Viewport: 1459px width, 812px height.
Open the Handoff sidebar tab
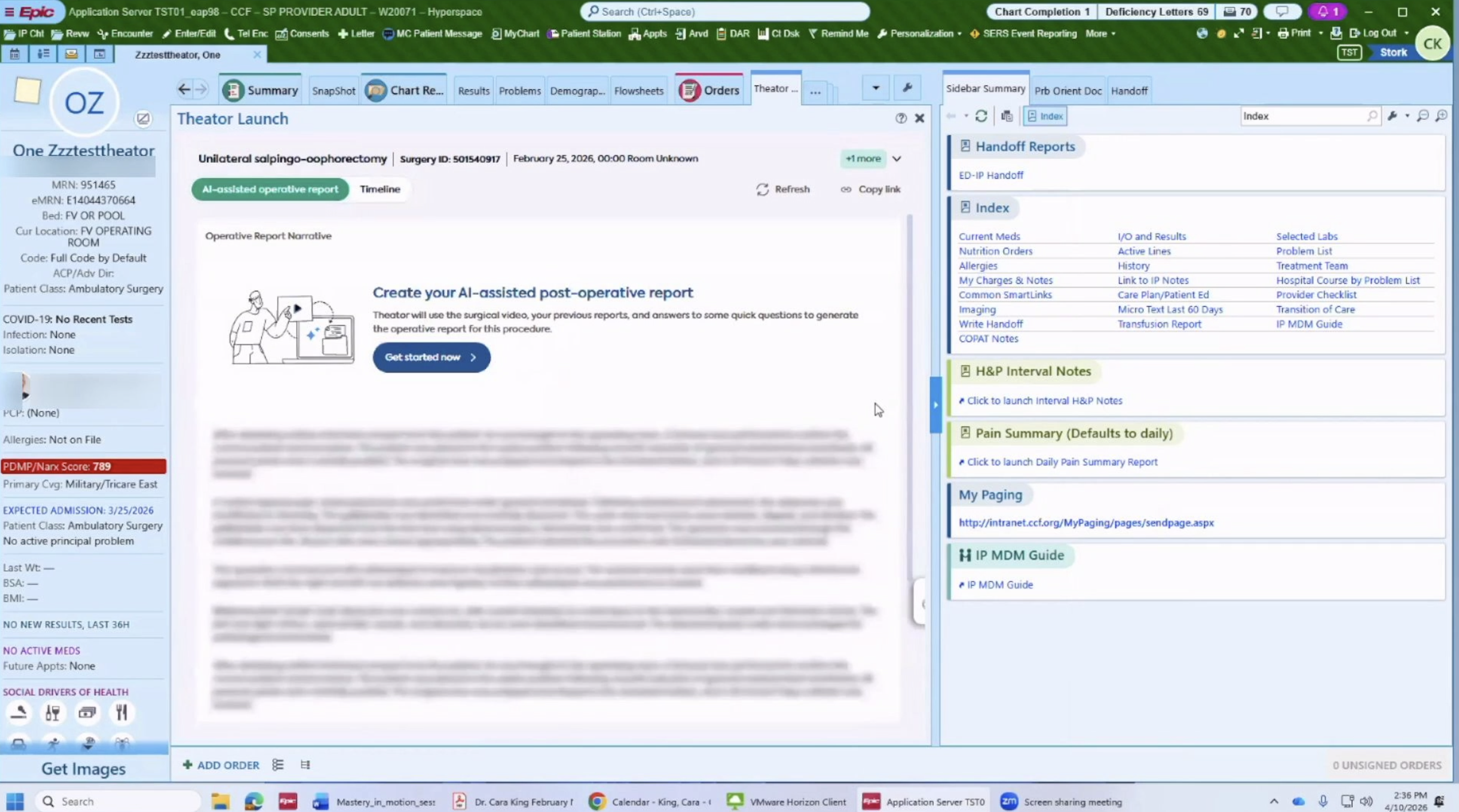[1129, 91]
